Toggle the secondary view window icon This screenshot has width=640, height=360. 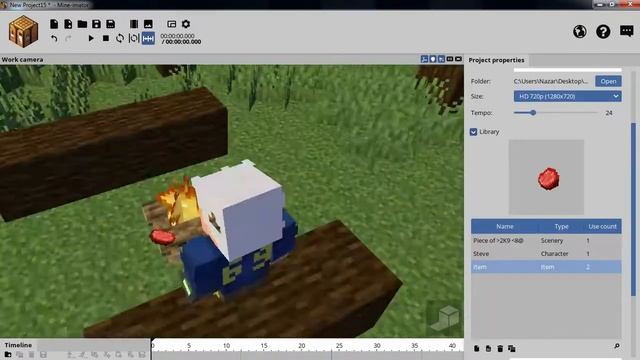click(x=171, y=24)
